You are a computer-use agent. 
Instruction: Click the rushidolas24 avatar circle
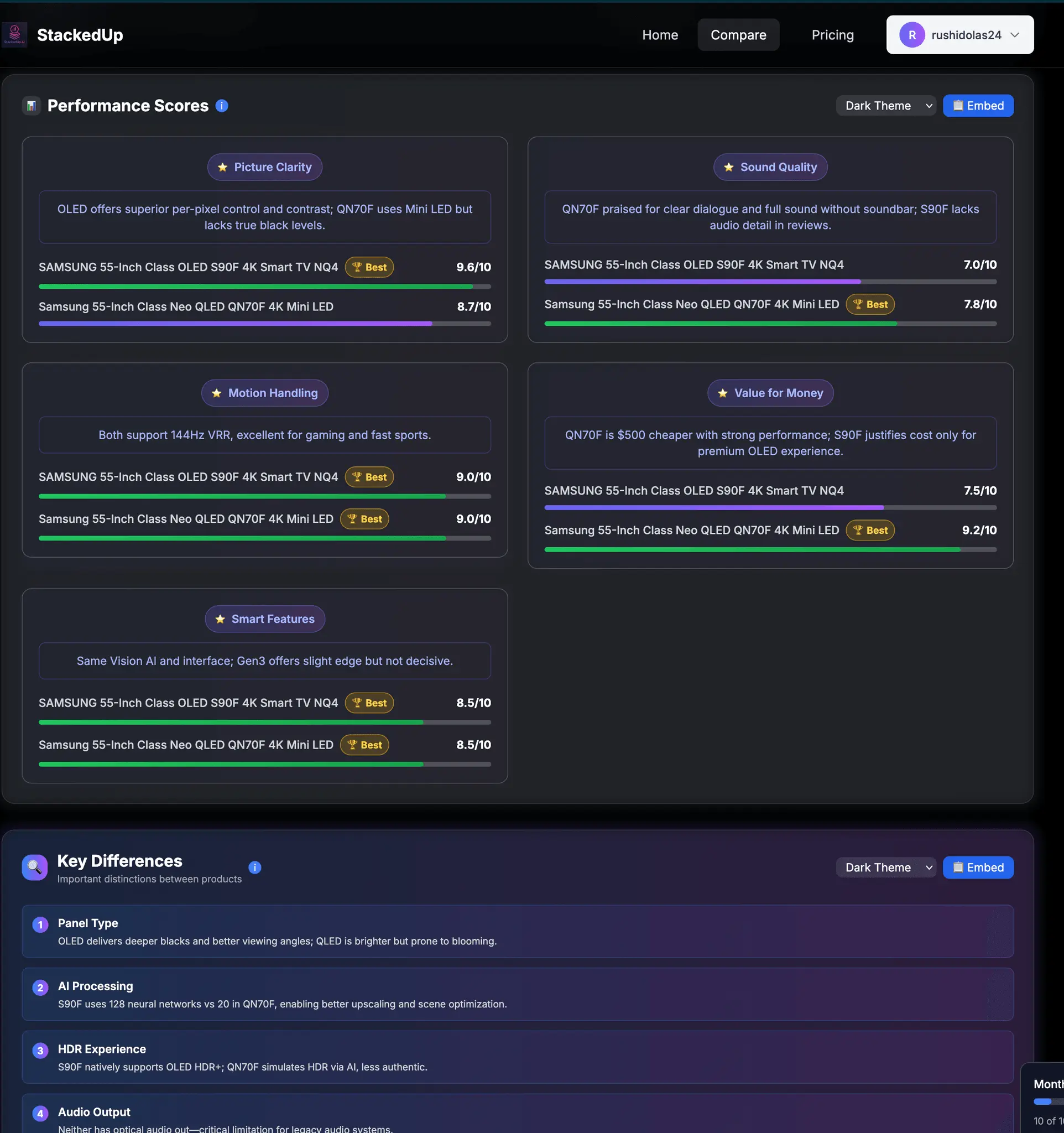pos(912,35)
